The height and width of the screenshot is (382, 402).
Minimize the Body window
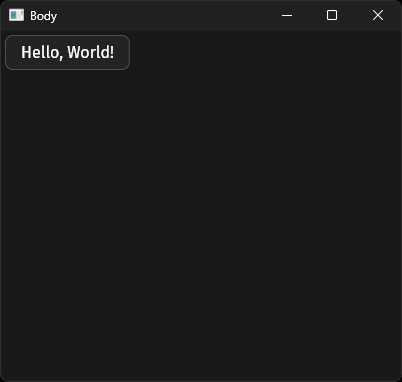click(x=287, y=15)
